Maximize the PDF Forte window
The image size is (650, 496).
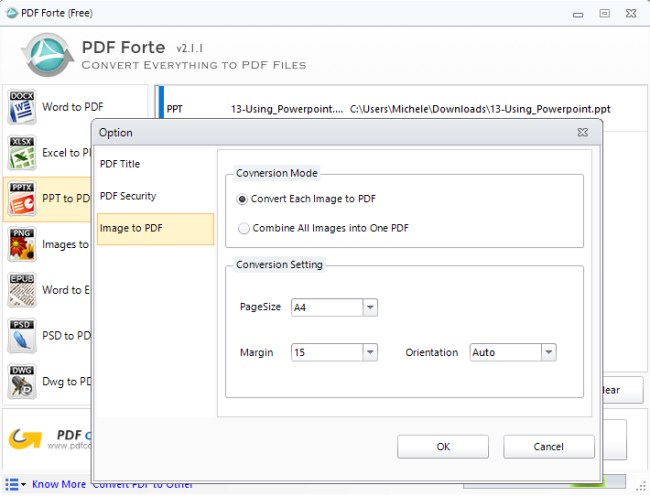604,13
